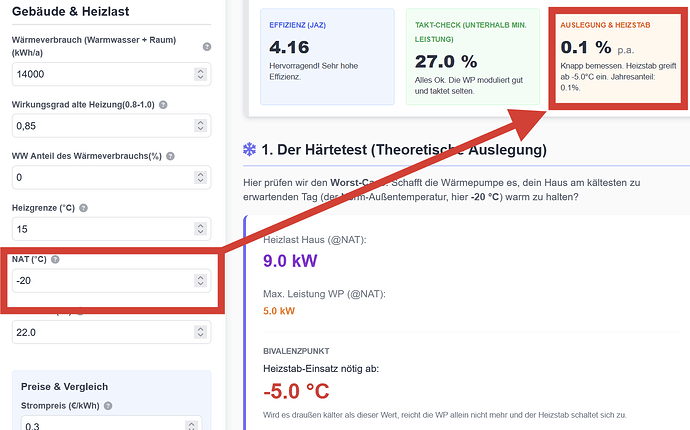Click the NAT field containing -20
The image size is (690, 430).
tap(111, 280)
